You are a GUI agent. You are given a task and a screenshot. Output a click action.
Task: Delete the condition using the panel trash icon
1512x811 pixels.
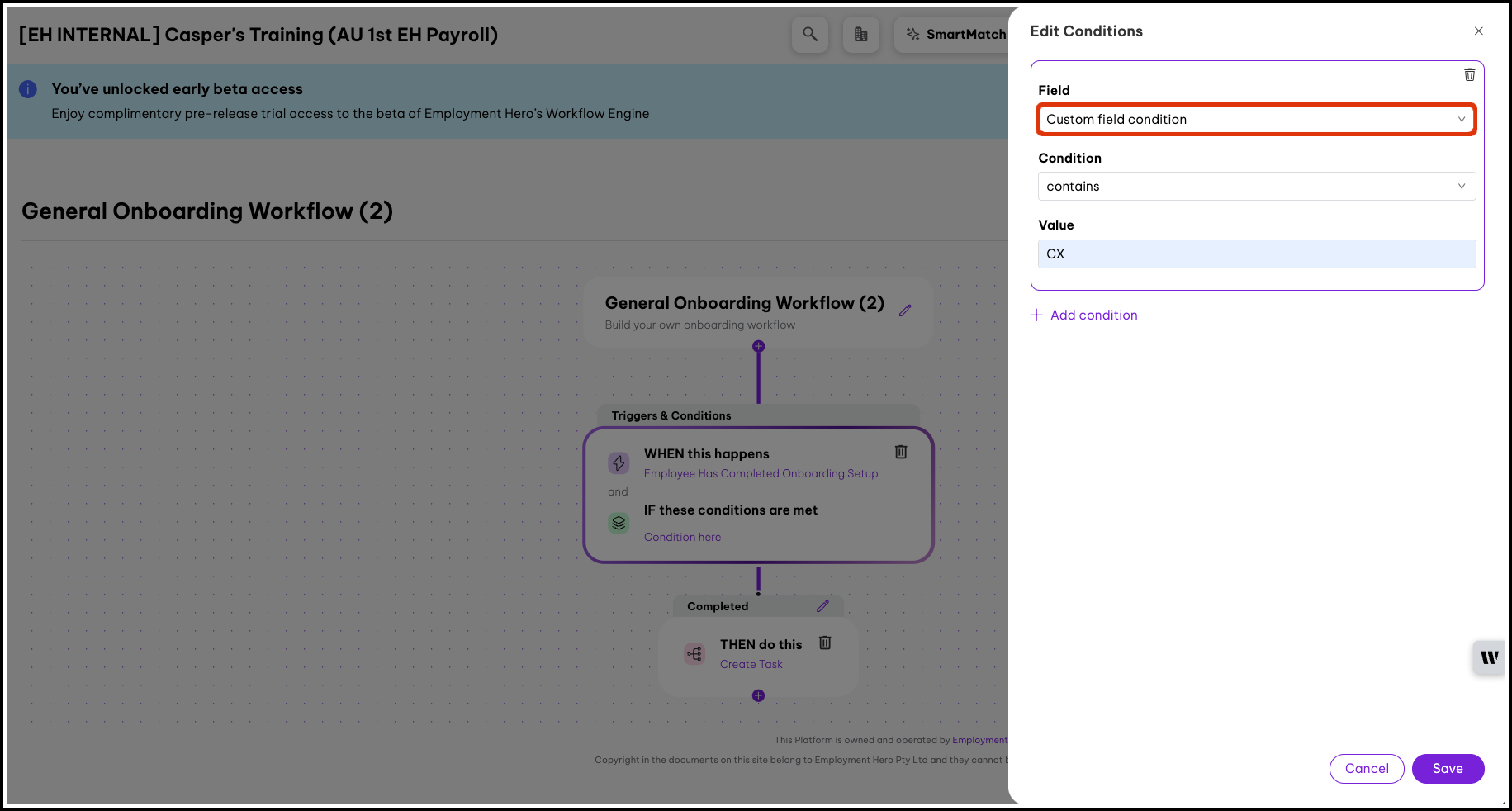pyautogui.click(x=1469, y=75)
